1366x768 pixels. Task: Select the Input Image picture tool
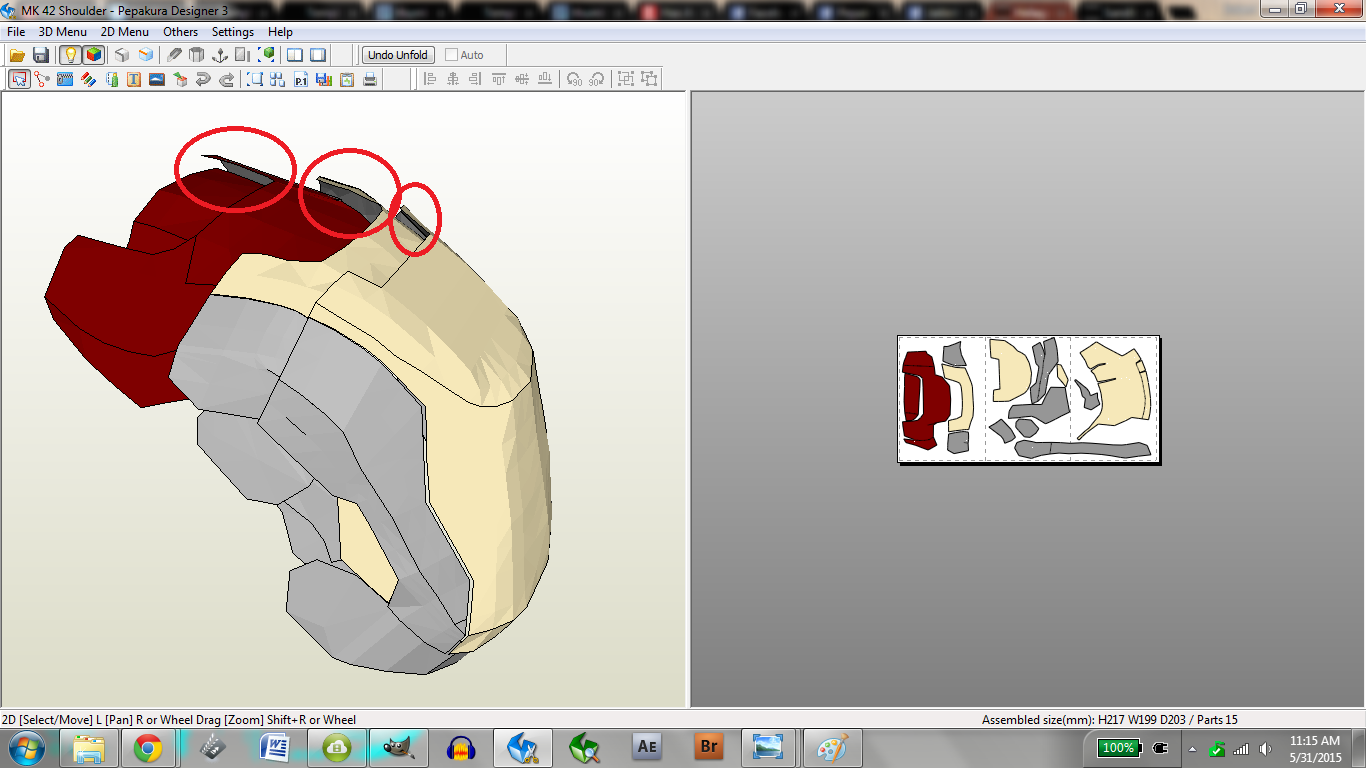pyautogui.click(x=157, y=79)
